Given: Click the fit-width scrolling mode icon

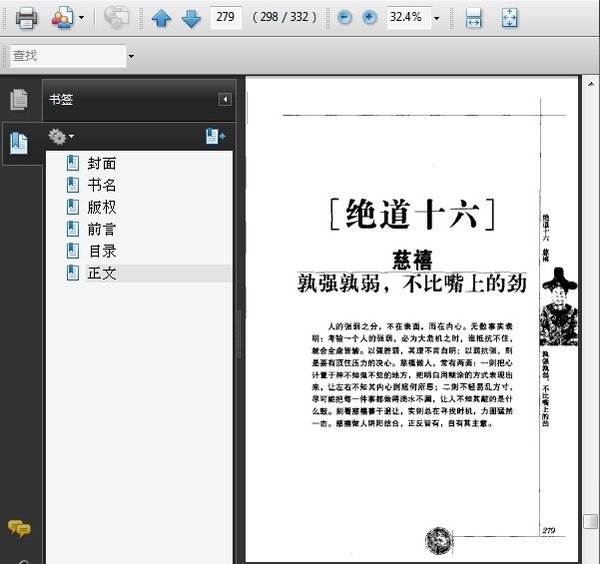Looking at the screenshot, I should tap(474, 17).
